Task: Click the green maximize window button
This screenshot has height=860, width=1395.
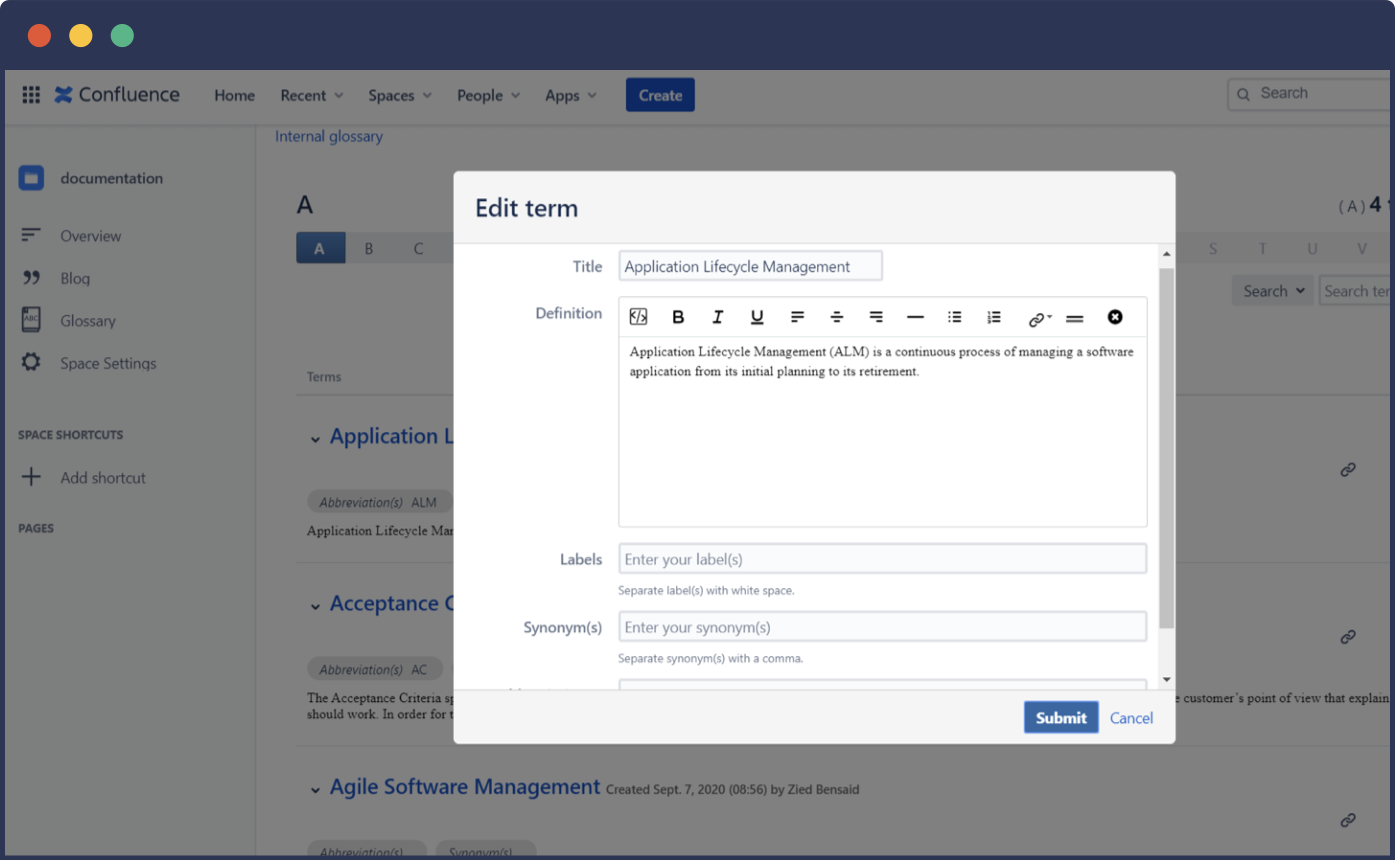Action: [122, 36]
